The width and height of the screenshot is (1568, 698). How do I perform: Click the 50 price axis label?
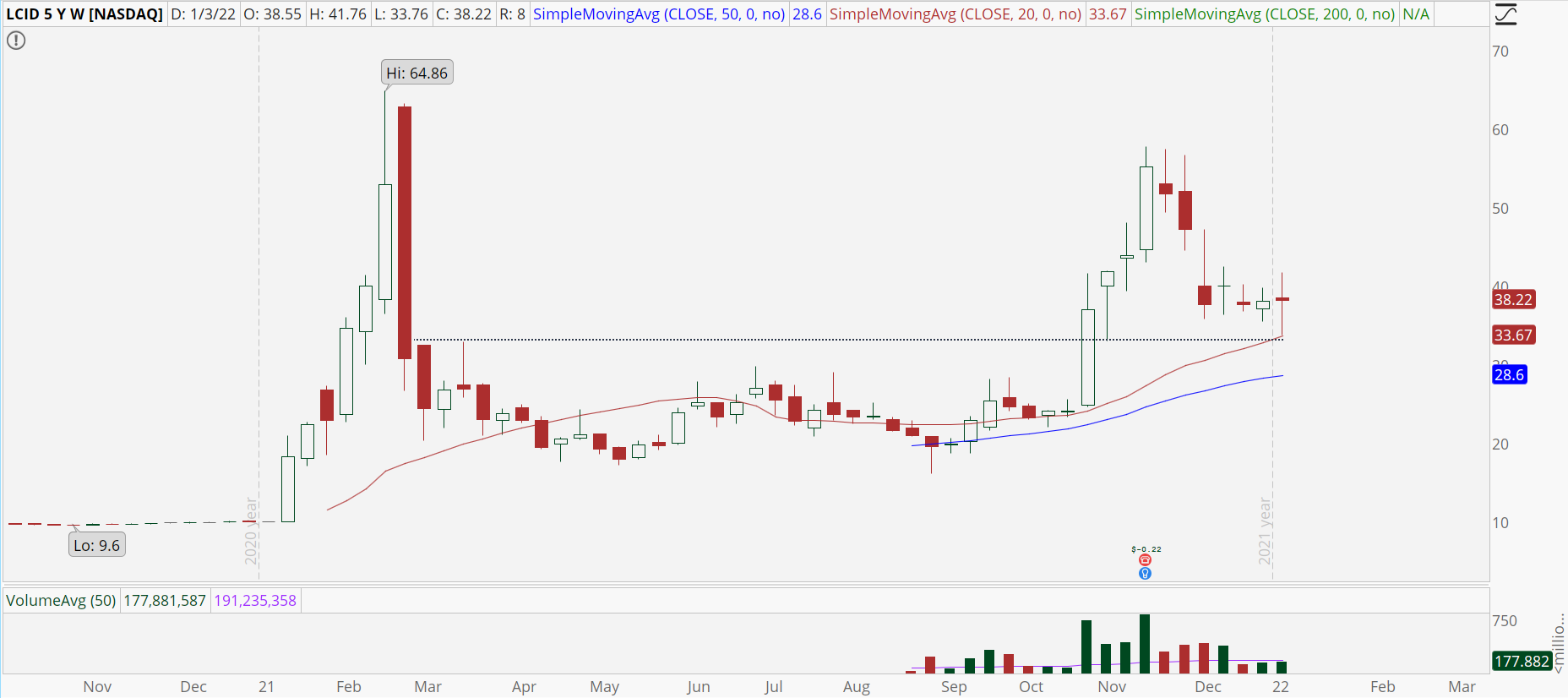point(1500,209)
